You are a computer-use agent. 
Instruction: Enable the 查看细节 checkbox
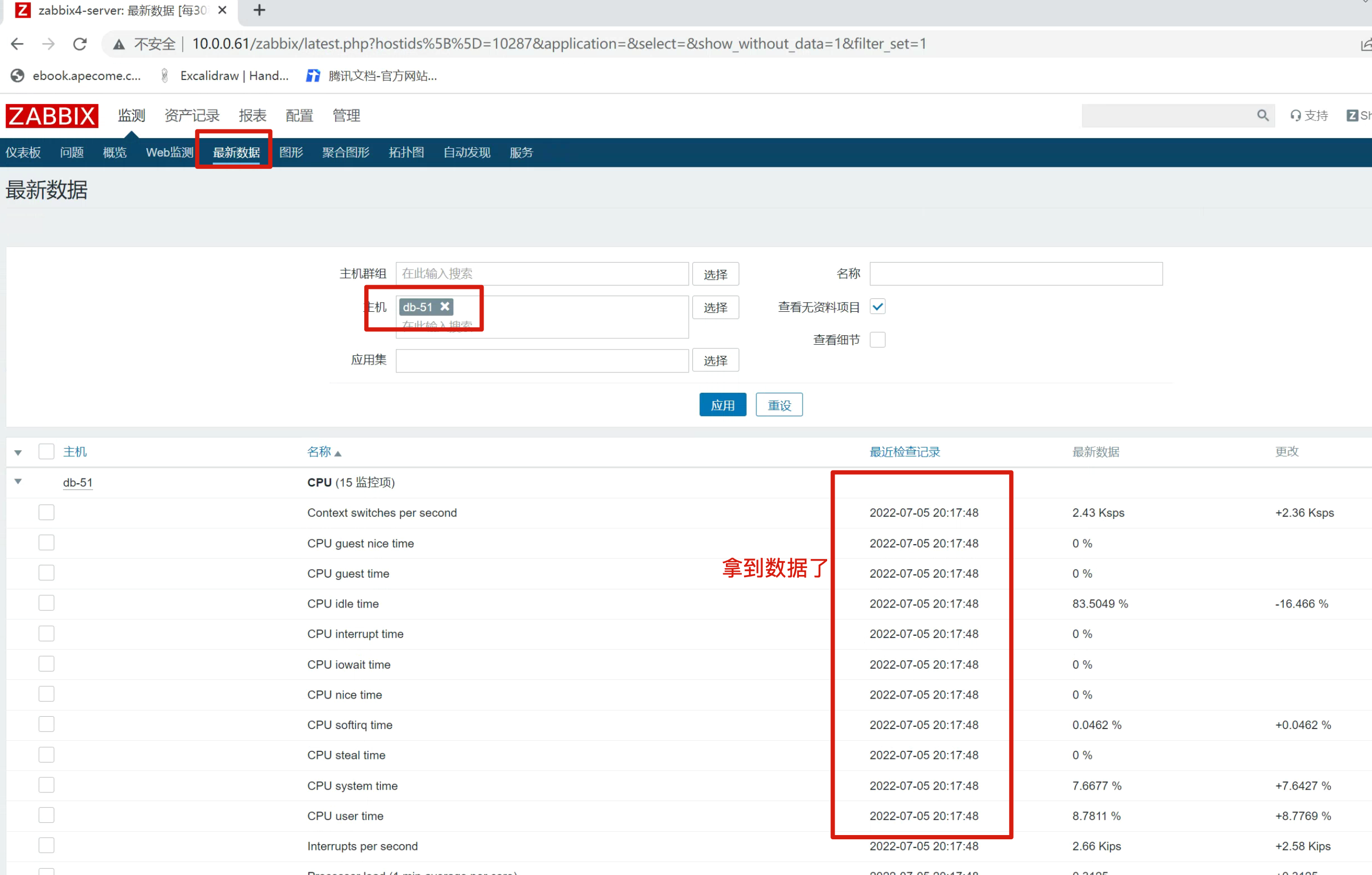[x=877, y=340]
